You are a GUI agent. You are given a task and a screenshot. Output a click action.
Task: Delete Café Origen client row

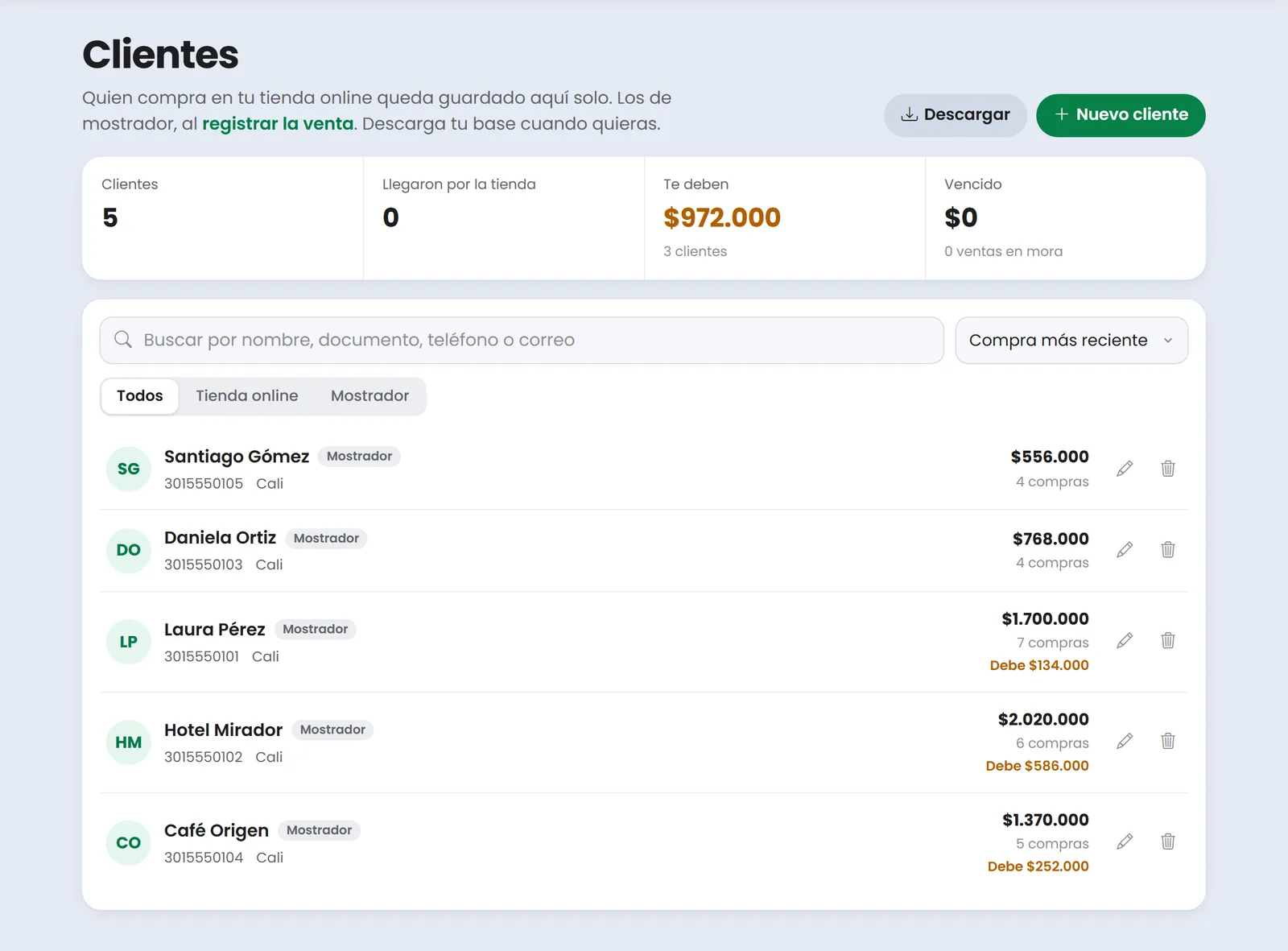coord(1168,842)
